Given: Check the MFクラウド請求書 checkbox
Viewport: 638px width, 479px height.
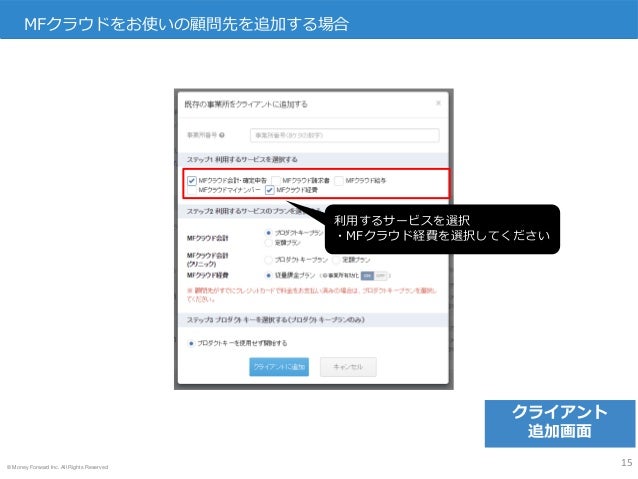Looking at the screenshot, I should tap(276, 180).
